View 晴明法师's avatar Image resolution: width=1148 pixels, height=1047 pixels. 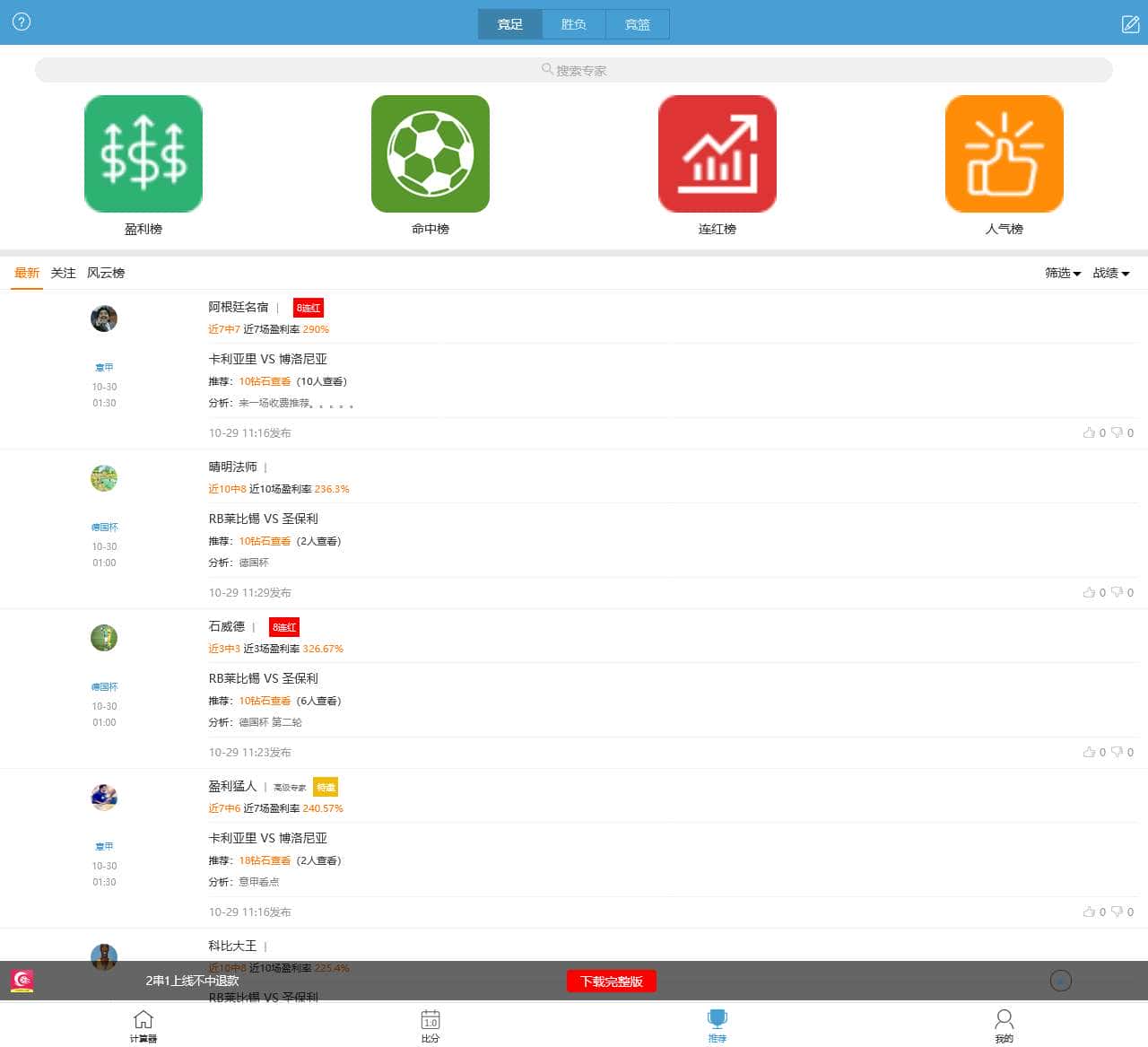[104, 478]
